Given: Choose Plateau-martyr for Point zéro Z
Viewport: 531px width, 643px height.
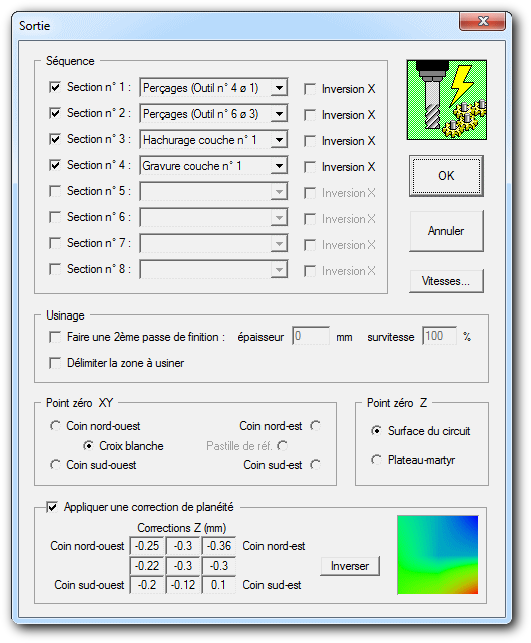Looking at the screenshot, I should tap(376, 460).
